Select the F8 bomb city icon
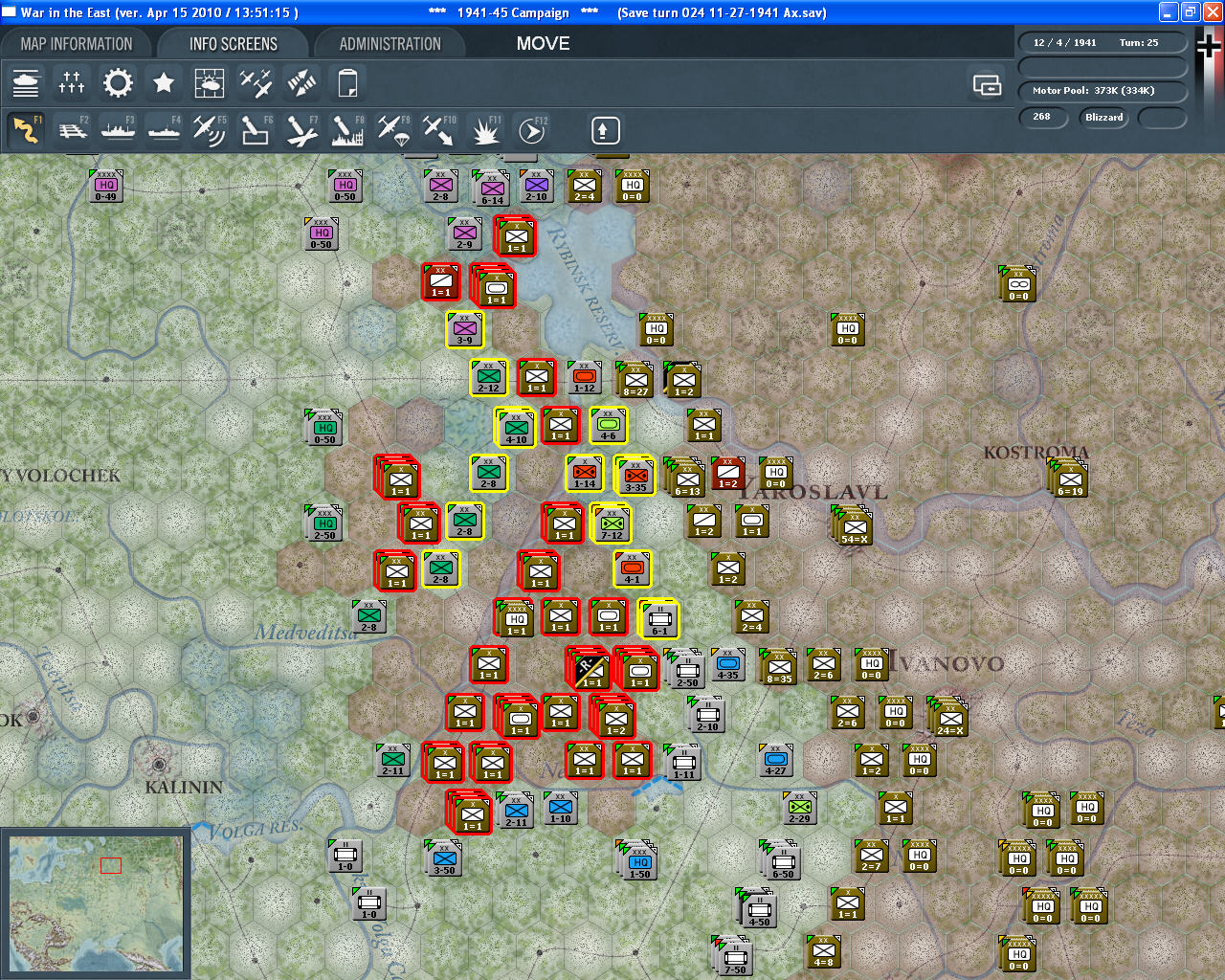Screen dimensions: 1225x980 click(x=347, y=130)
